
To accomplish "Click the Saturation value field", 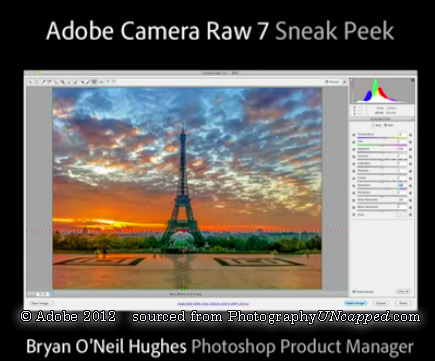I will click(402, 185).
